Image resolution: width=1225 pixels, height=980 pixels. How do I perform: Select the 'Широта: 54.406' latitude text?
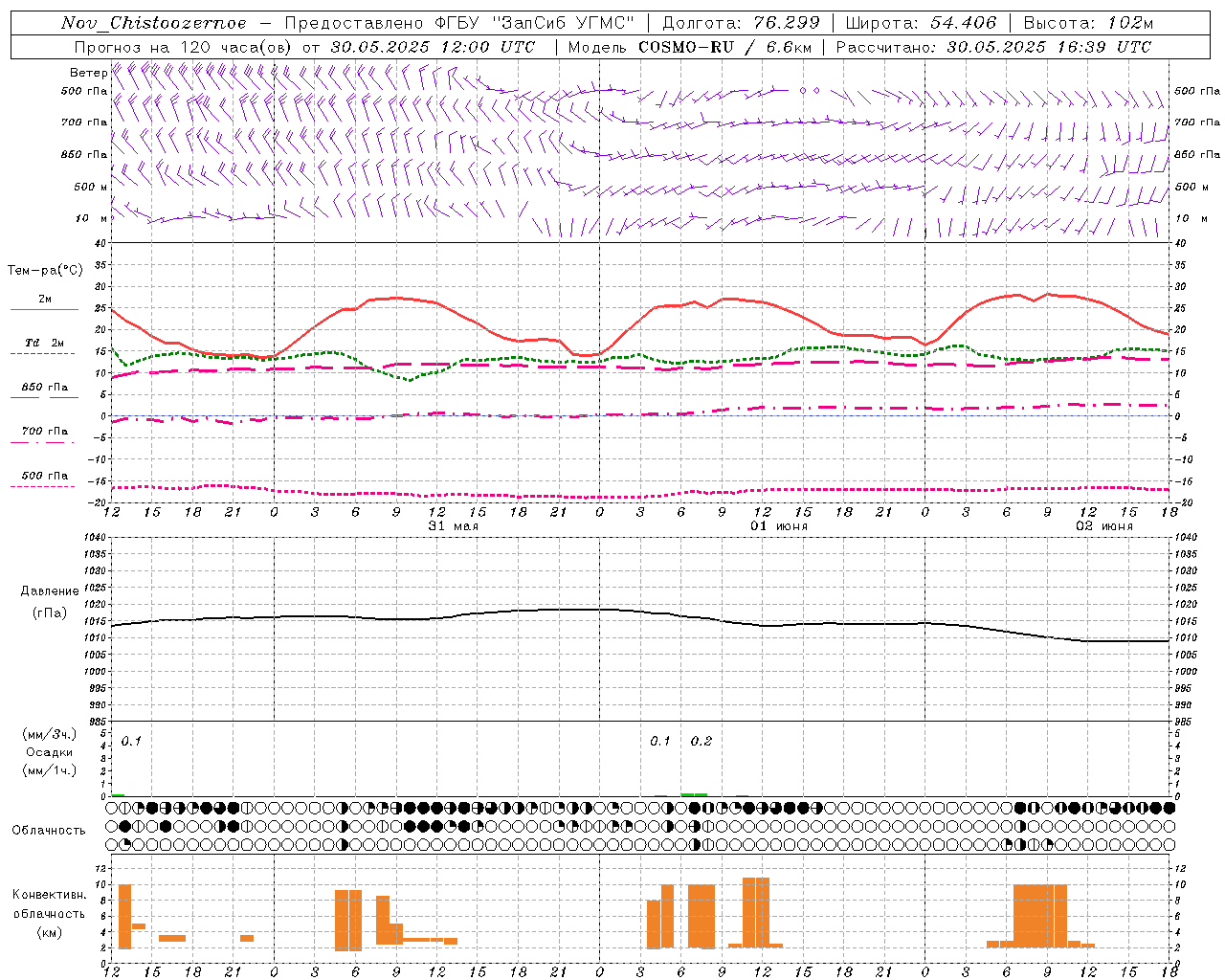(x=921, y=23)
